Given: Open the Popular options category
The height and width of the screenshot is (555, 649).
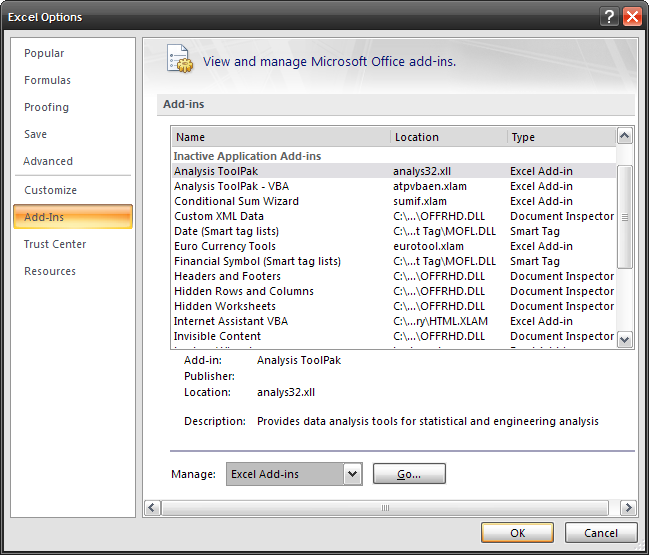Looking at the screenshot, I should [44, 53].
